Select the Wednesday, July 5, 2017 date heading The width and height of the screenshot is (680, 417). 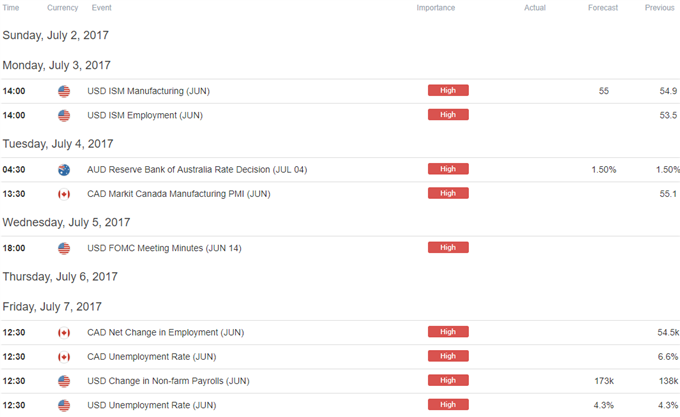tap(66, 222)
